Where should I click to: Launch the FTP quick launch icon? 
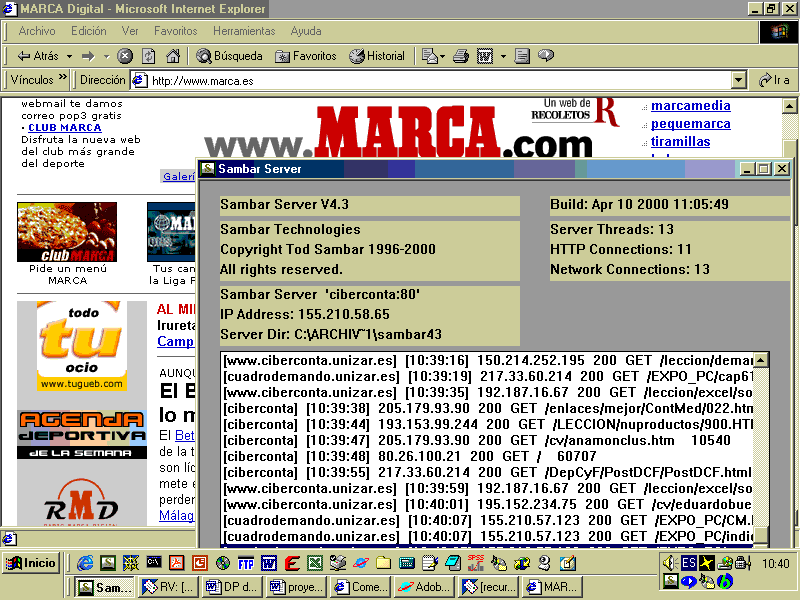point(246,563)
